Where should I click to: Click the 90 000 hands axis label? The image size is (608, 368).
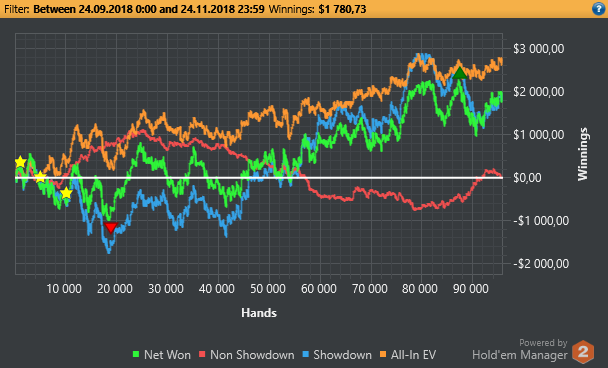[x=471, y=289]
